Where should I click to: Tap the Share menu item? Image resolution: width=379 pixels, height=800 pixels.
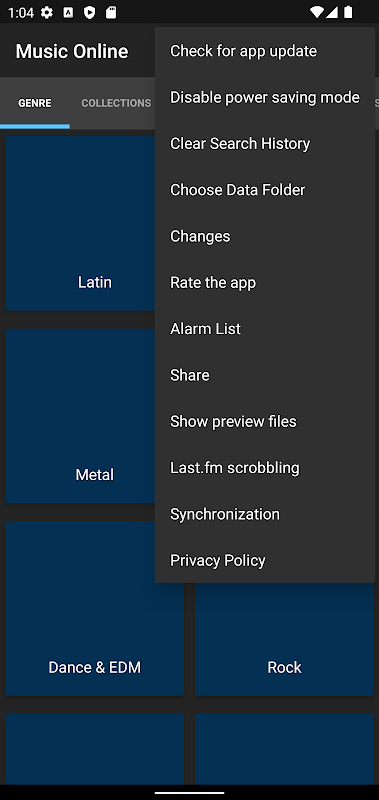[x=265, y=375]
